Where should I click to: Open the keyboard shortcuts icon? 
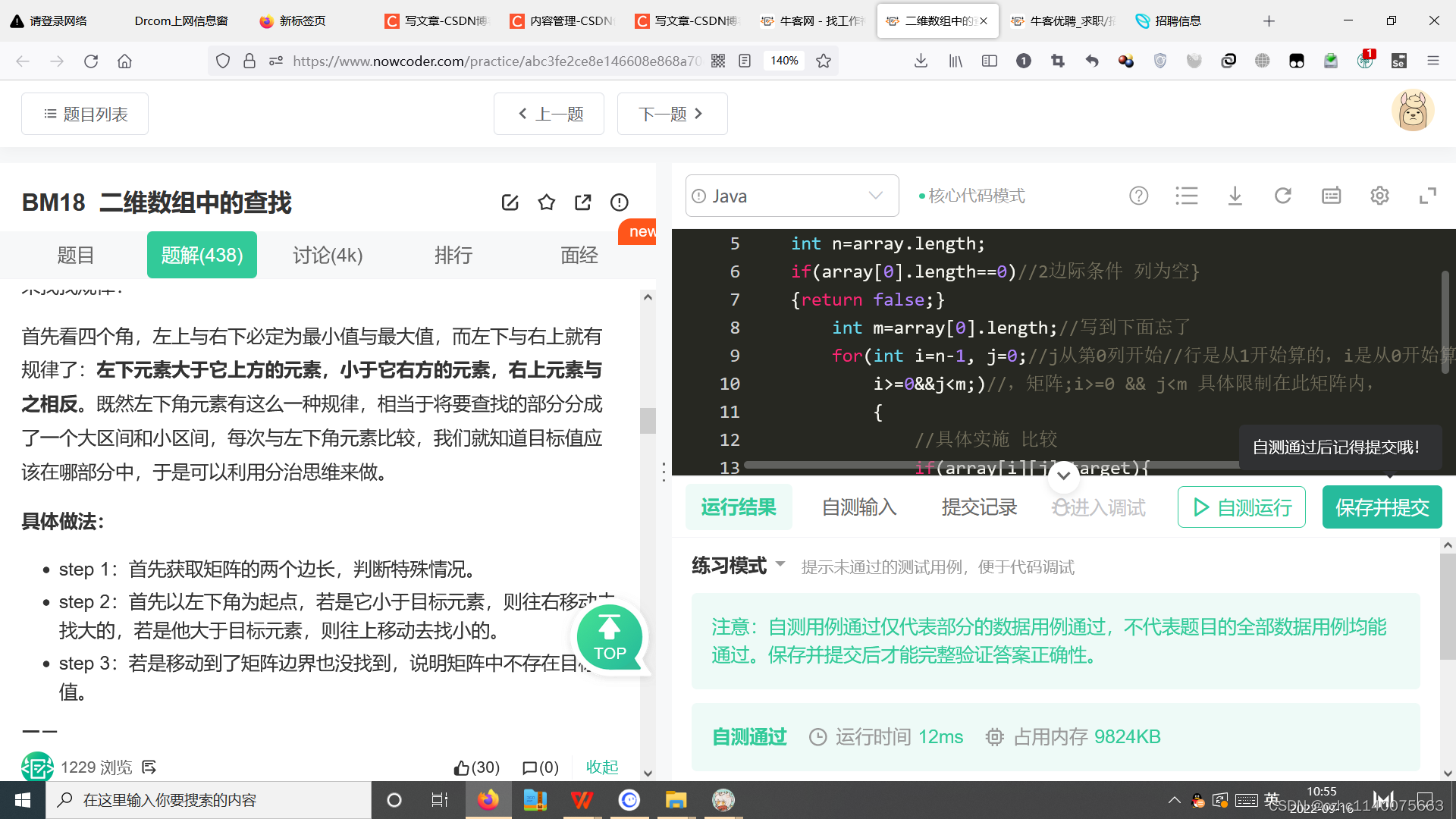1331,195
